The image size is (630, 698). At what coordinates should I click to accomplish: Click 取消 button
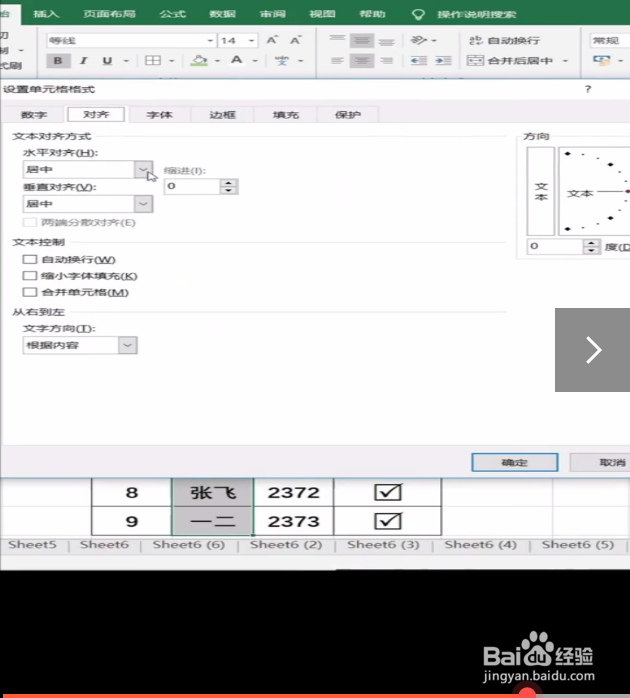click(601, 463)
